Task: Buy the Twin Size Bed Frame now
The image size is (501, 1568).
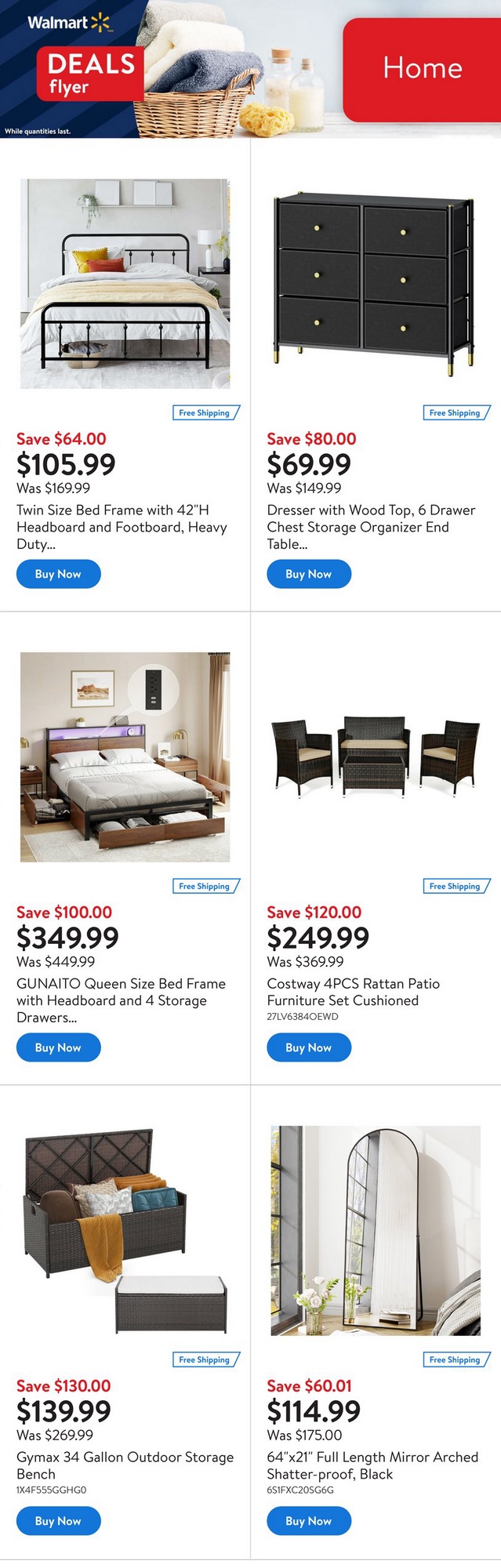Action: click(x=58, y=574)
